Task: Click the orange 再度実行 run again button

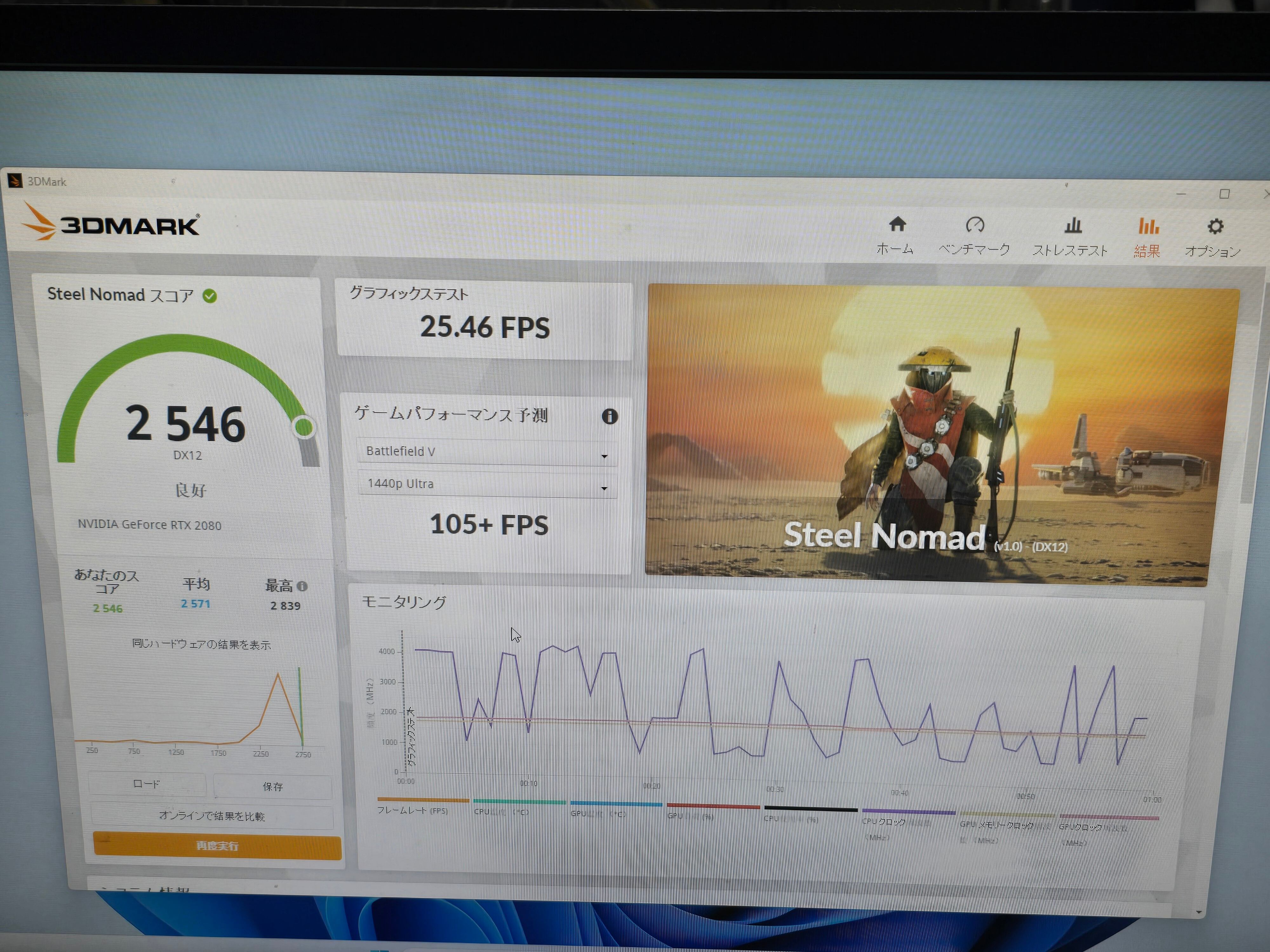Action: coord(217,846)
